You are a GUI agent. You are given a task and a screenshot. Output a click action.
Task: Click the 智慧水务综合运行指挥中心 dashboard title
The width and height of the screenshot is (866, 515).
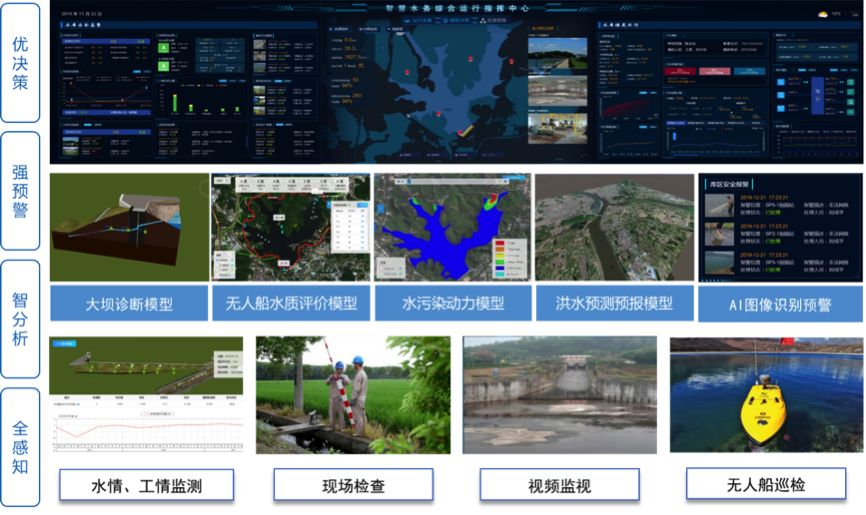[457, 6]
